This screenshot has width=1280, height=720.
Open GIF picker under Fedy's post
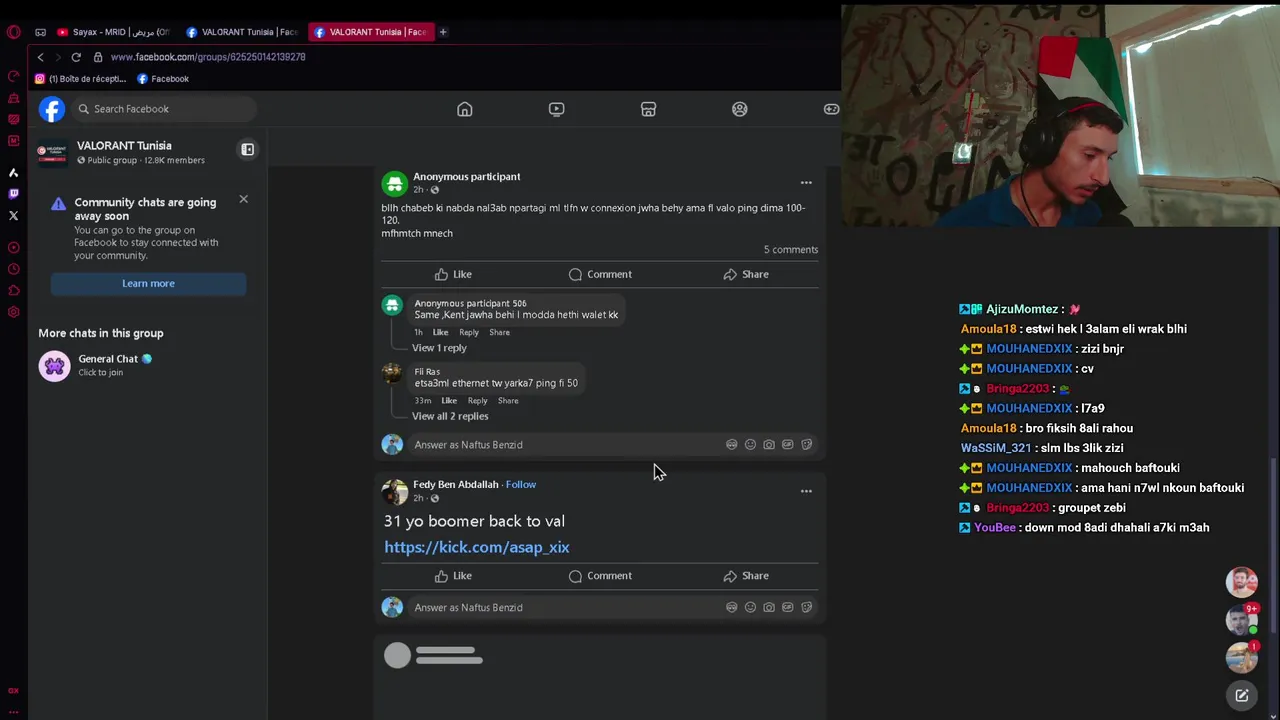click(x=788, y=607)
